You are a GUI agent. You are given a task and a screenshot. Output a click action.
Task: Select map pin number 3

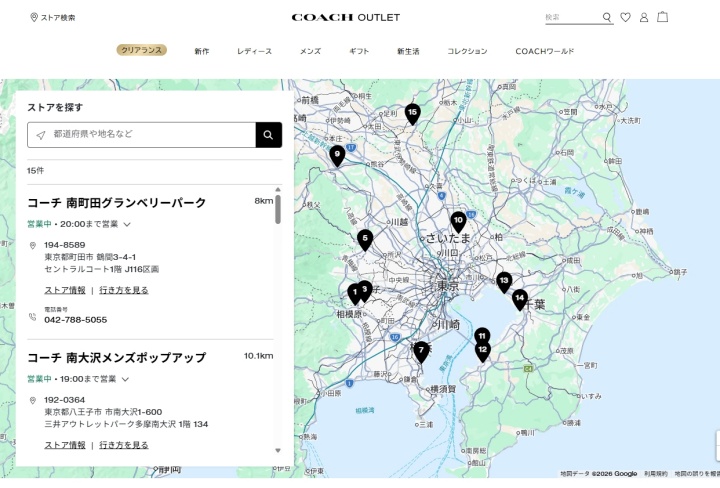(366, 292)
